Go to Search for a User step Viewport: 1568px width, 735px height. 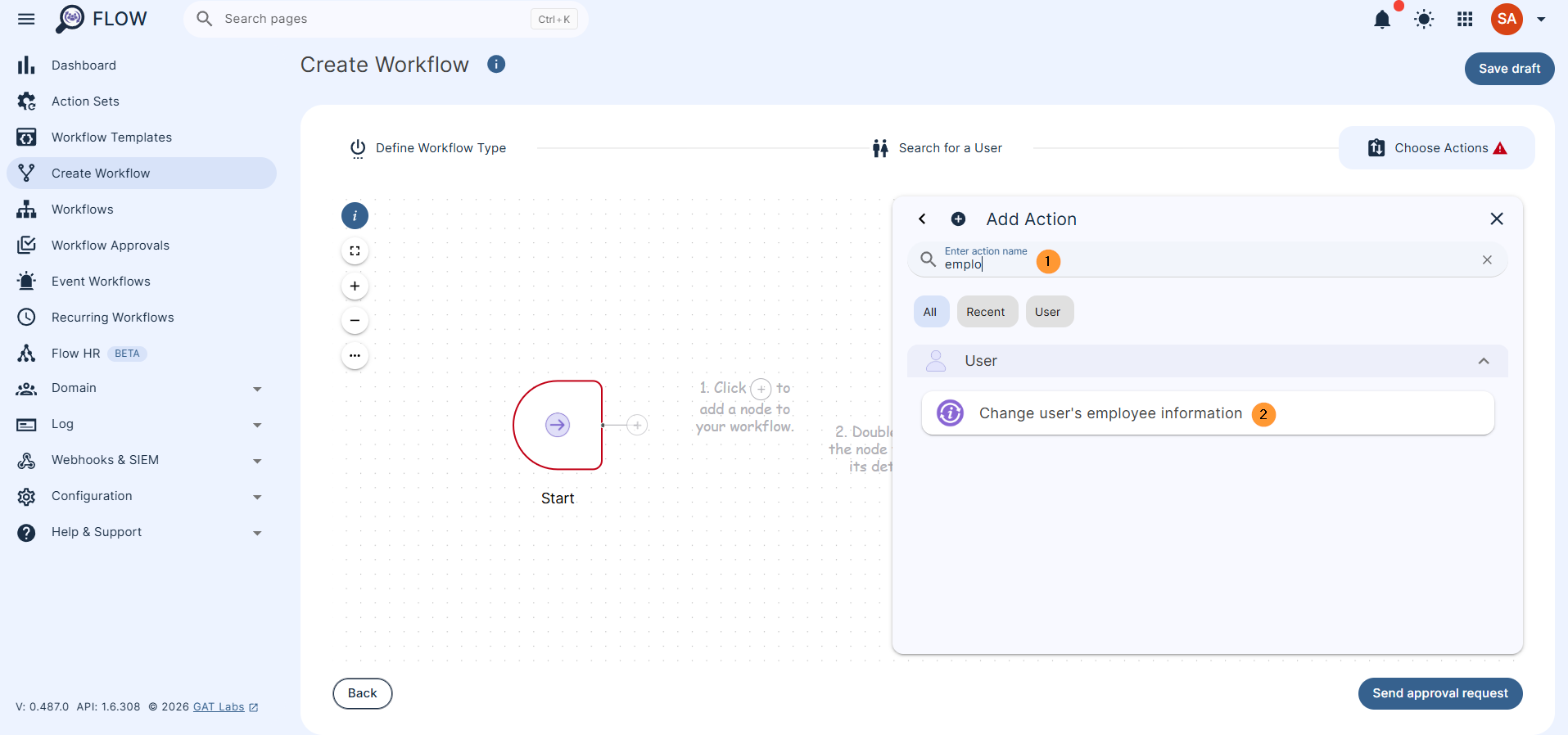(938, 148)
